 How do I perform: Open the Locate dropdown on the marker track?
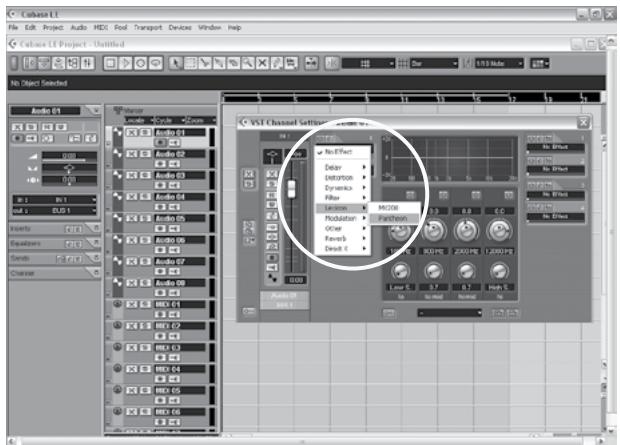(140, 120)
